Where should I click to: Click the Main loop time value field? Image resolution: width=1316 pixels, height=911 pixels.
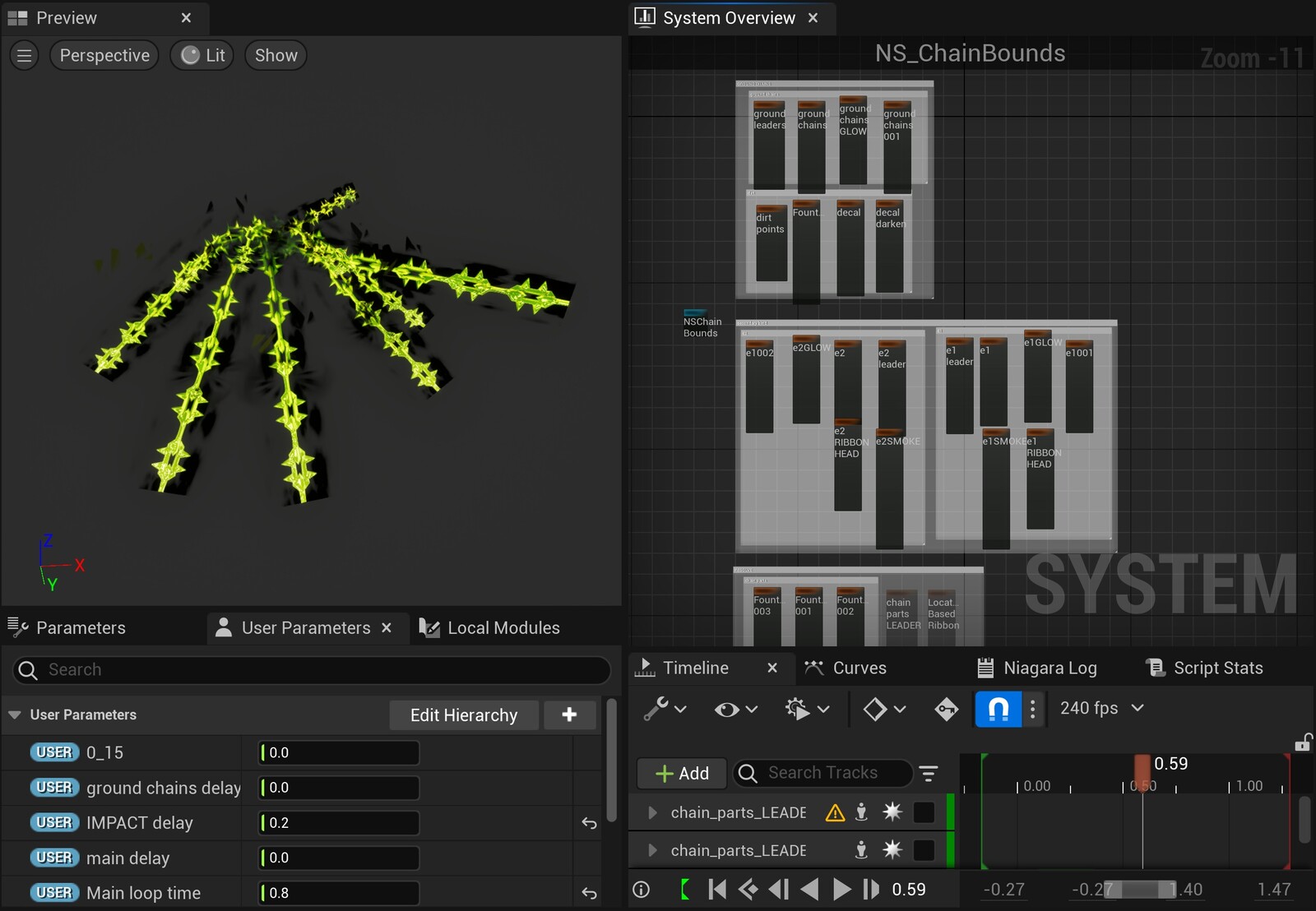[339, 893]
